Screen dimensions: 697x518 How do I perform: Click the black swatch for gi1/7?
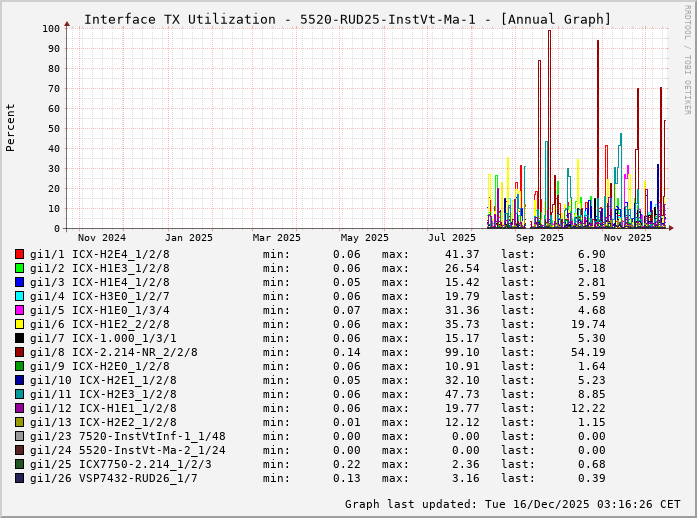coord(19,338)
